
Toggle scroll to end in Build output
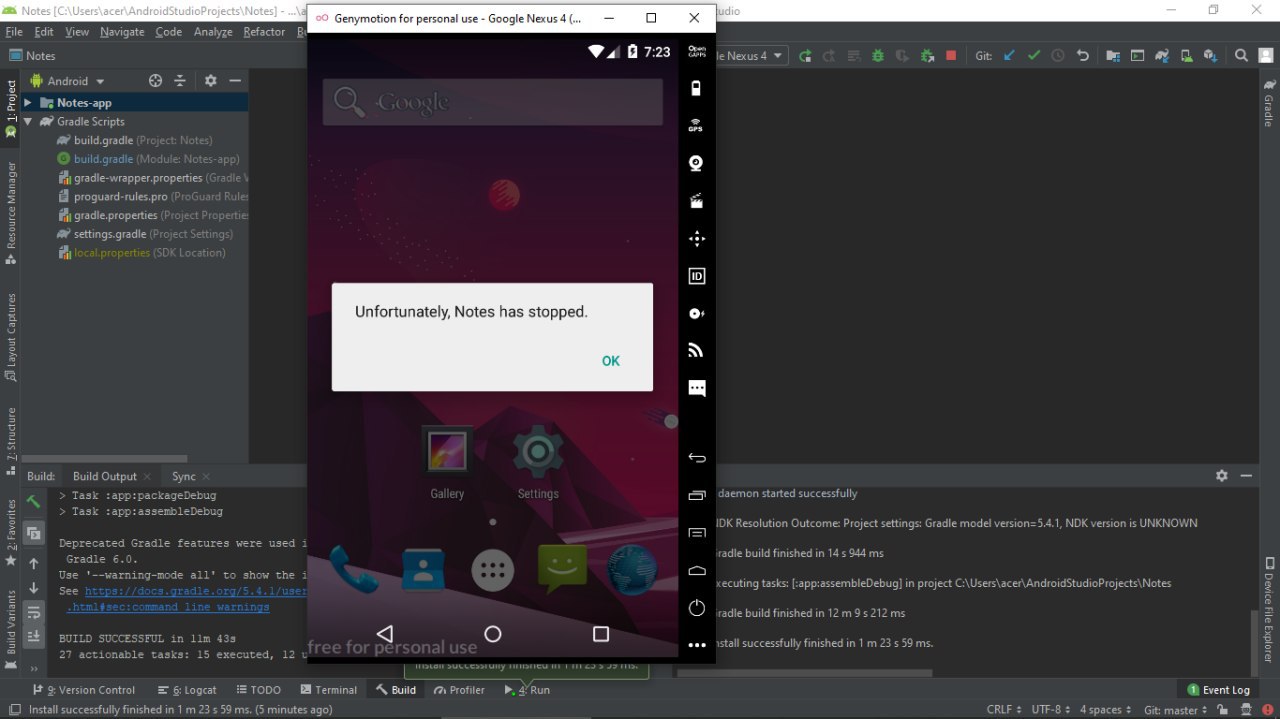(x=34, y=635)
